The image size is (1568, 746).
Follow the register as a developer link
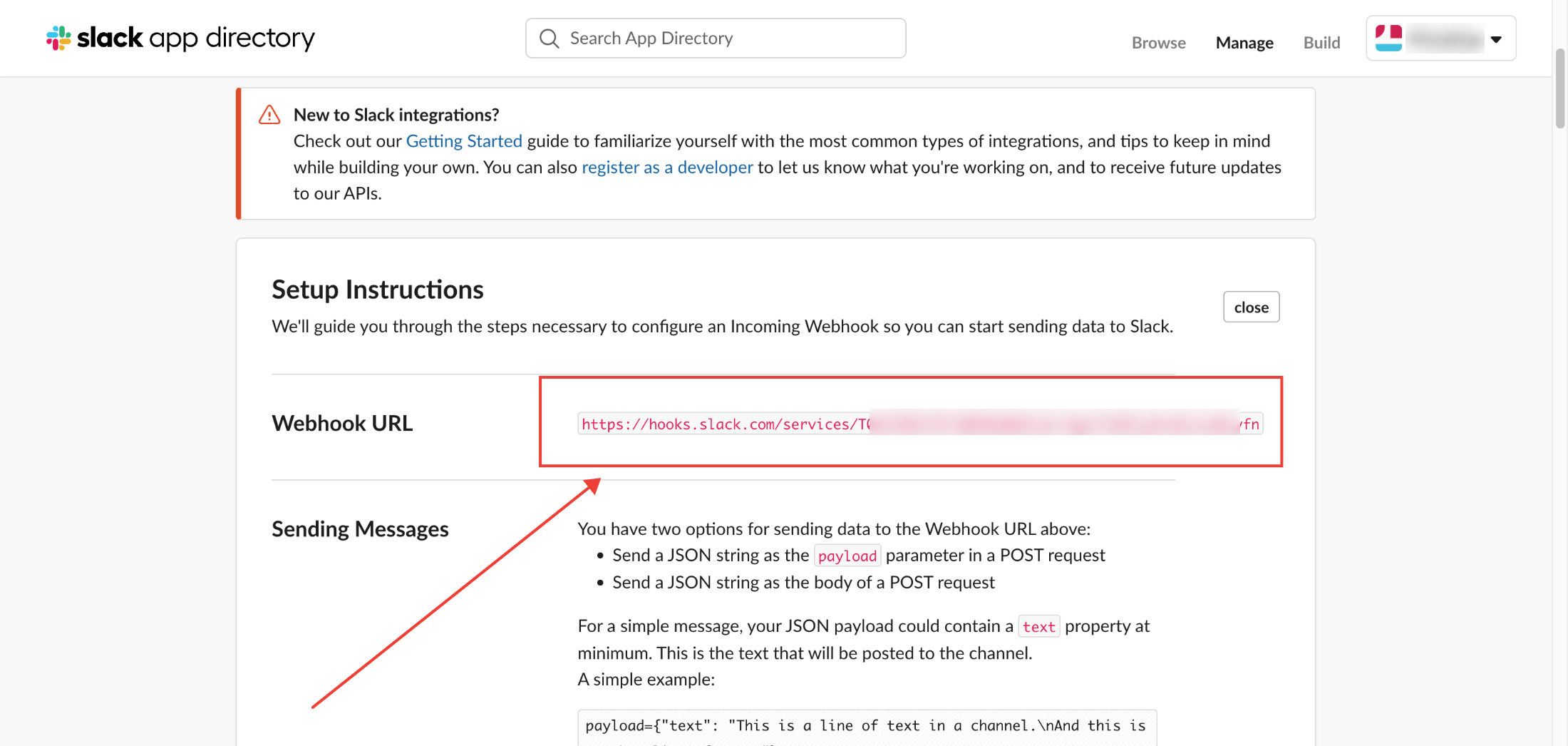tap(667, 168)
